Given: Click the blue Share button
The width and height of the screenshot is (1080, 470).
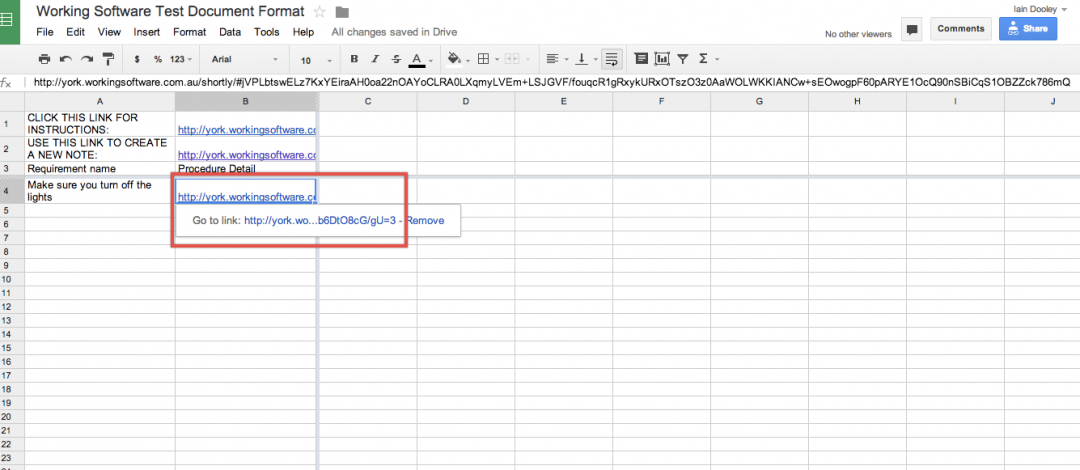Looking at the screenshot, I should tap(1028, 29).
